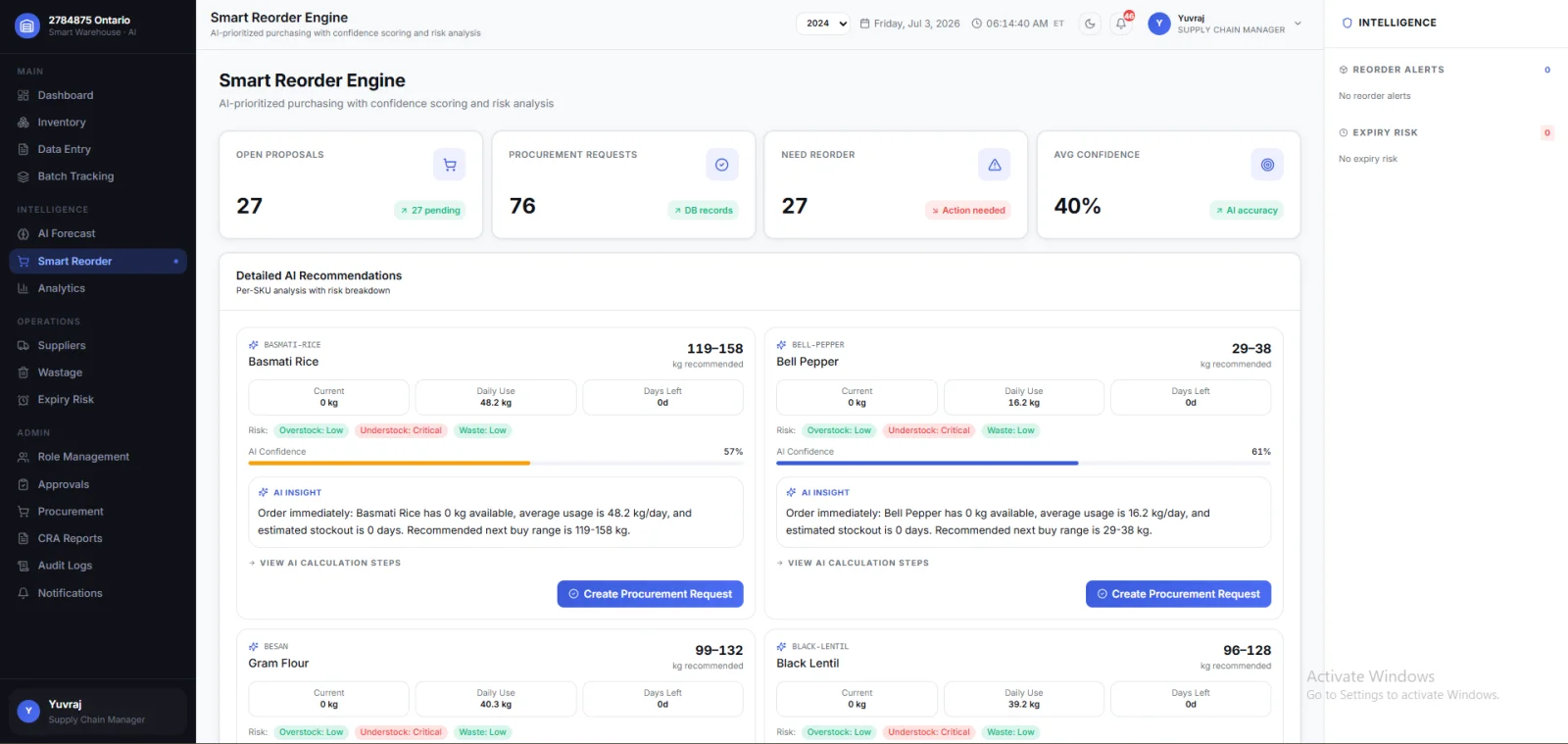Click the Yuvraj profile card in sidebar
The height and width of the screenshot is (744, 1568).
[98, 712]
